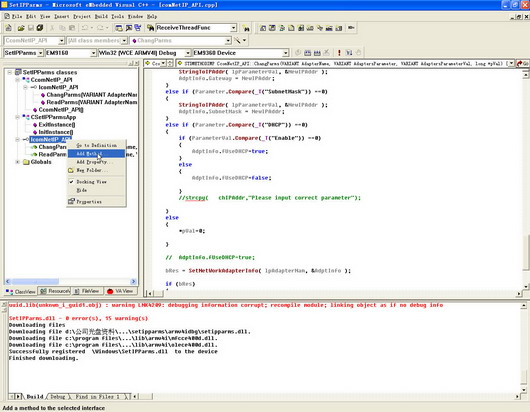Select ReadParms(VARIANT AdapterName method in tree
Screen dimensions: 530x412
coord(92,102)
